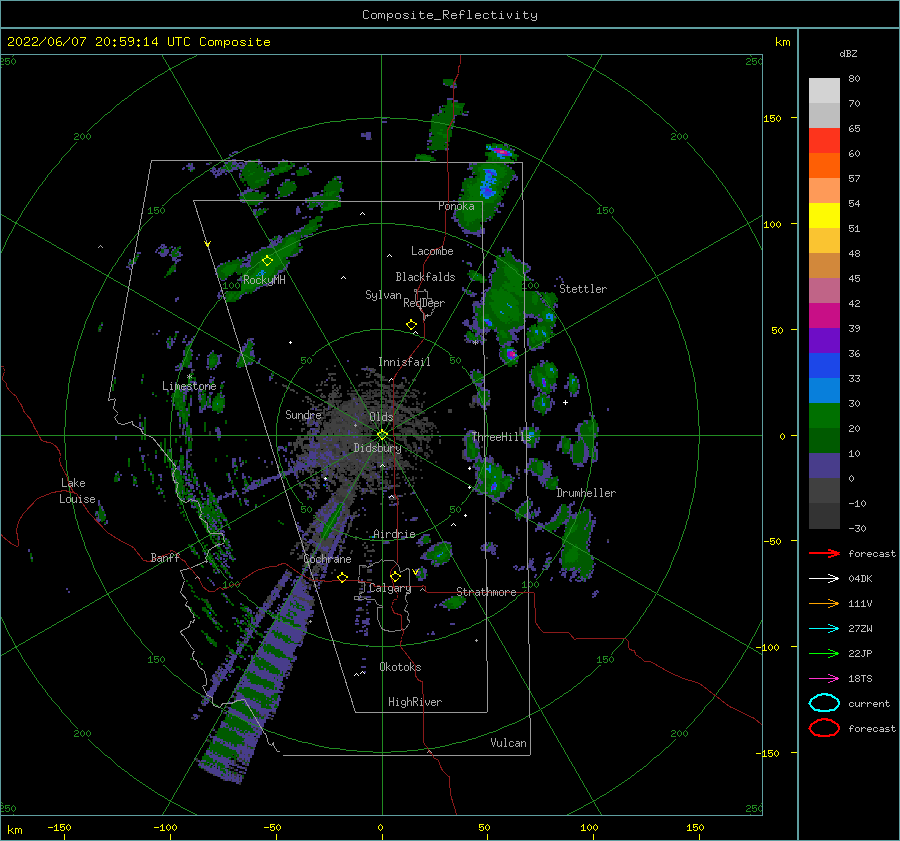This screenshot has width=900, height=841.
Task: Click the Olds city label
Action: pos(381,417)
